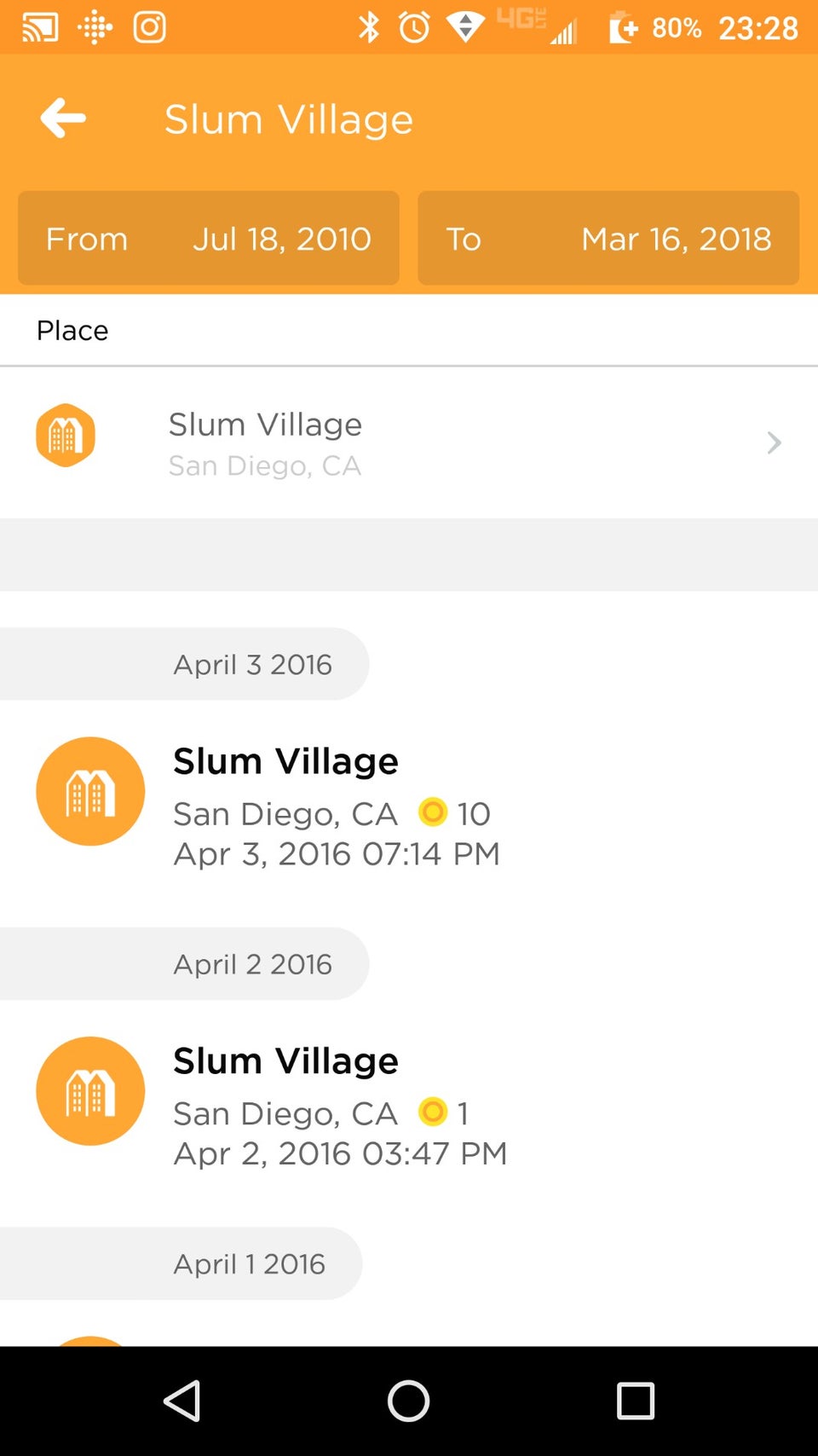Tap the coin icon beside 10
This screenshot has height=1456, width=818.
coord(433,812)
